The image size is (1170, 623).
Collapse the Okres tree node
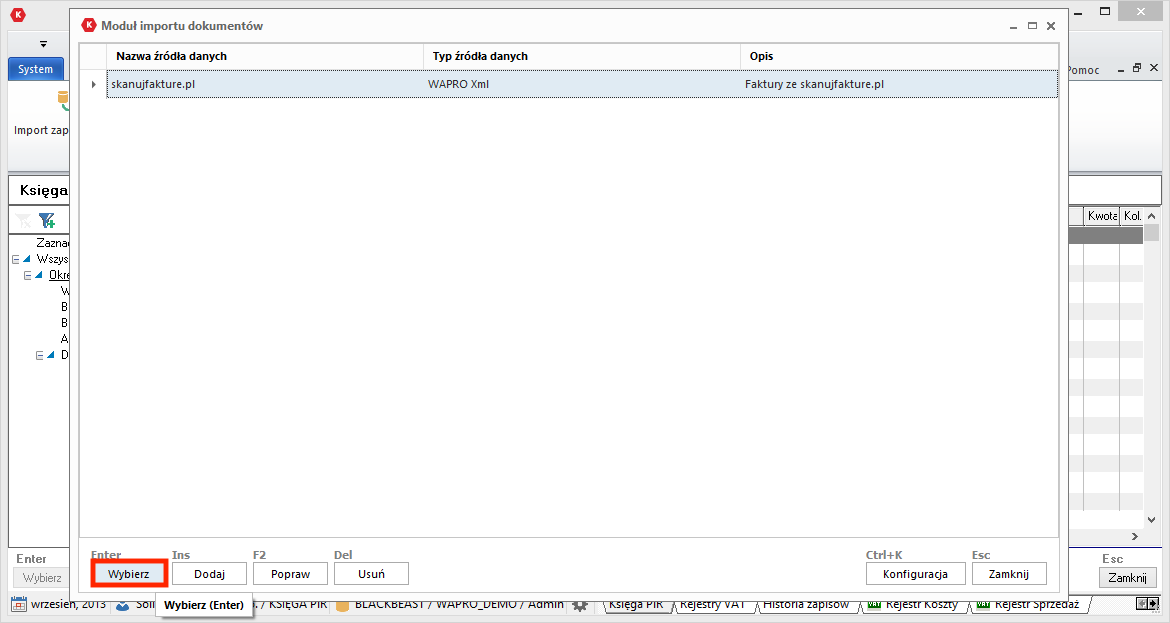pos(28,275)
